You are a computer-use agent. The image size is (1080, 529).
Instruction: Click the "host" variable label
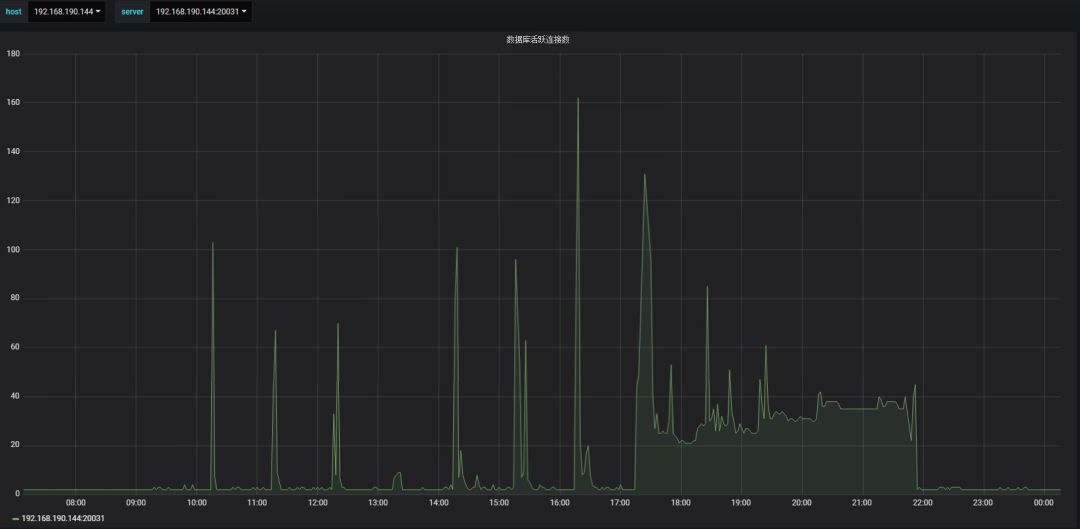13,12
